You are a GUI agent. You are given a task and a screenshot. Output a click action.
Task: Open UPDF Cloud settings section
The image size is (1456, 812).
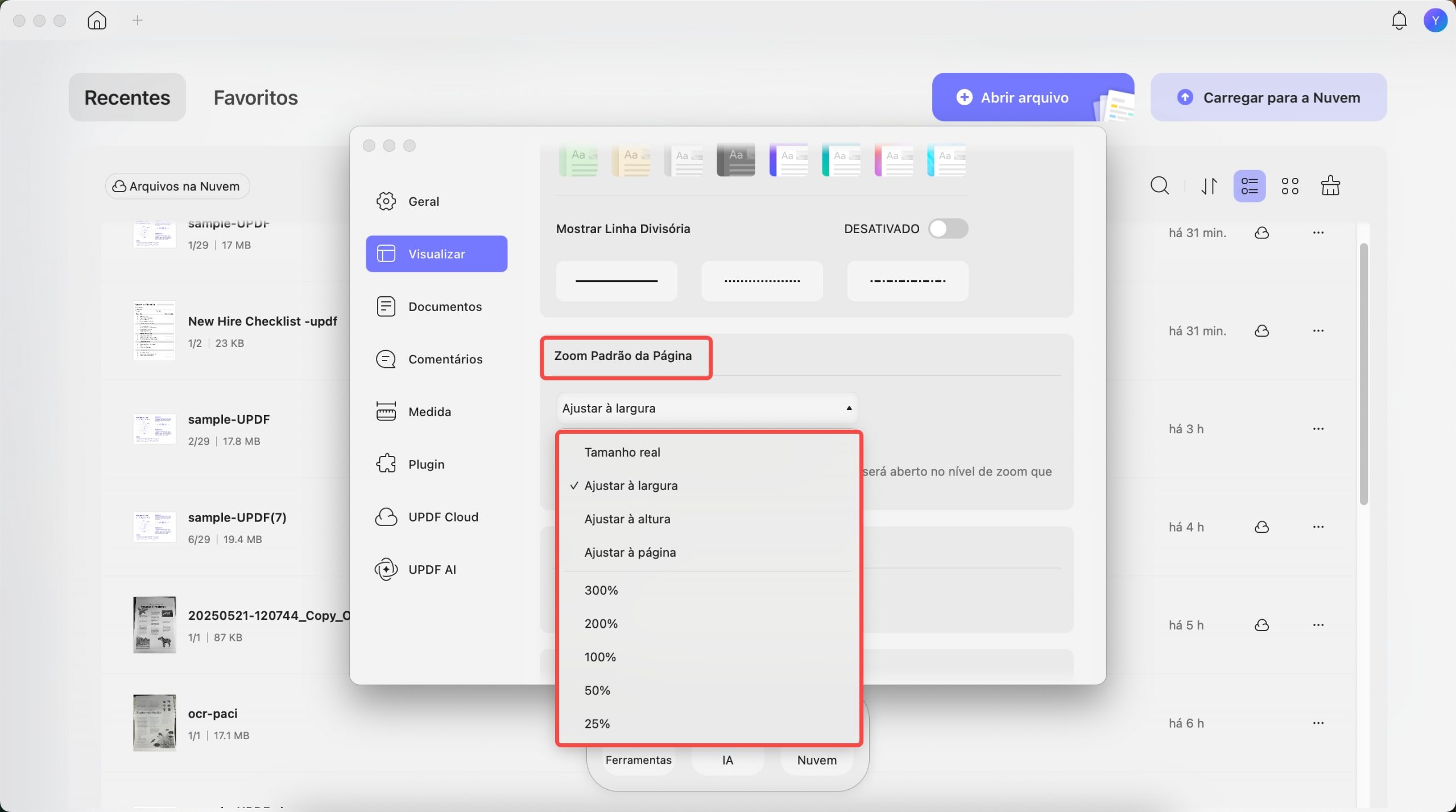point(436,517)
